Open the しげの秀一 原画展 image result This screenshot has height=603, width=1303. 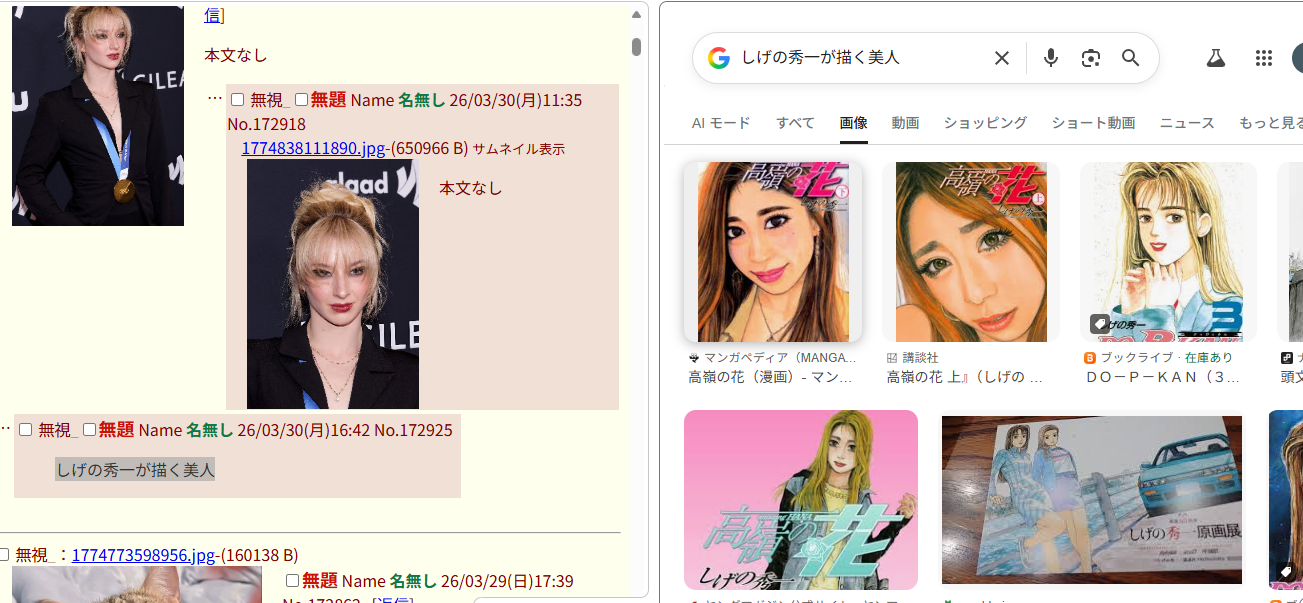[x=1091, y=499]
